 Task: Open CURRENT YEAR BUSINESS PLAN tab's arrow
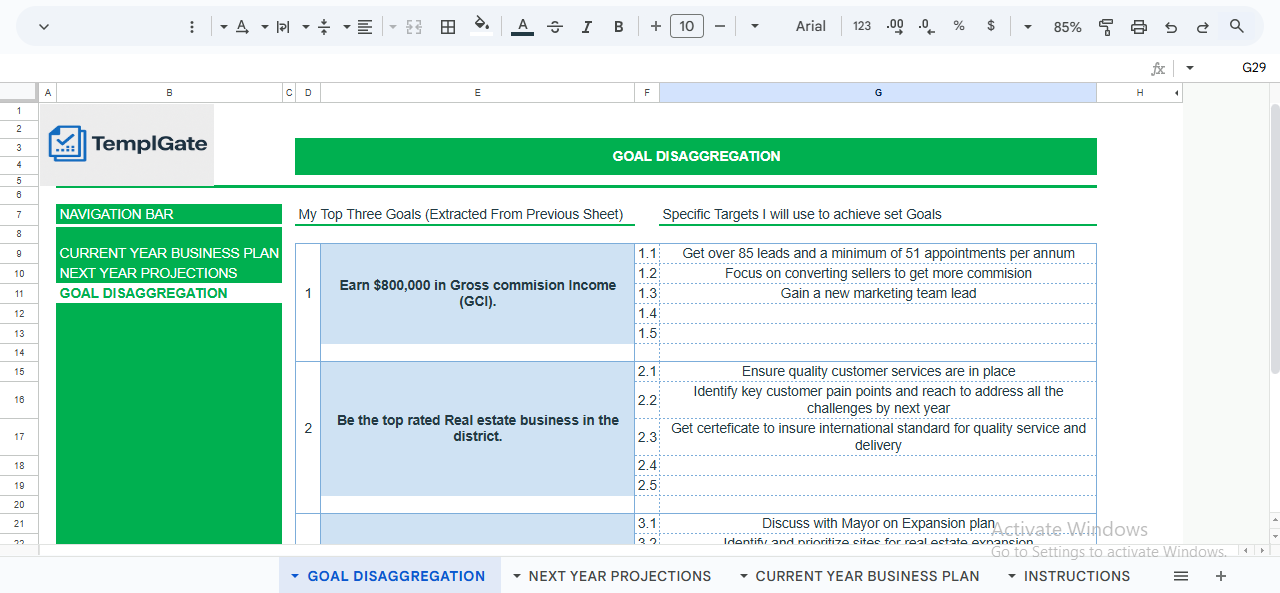pyautogui.click(x=743, y=576)
